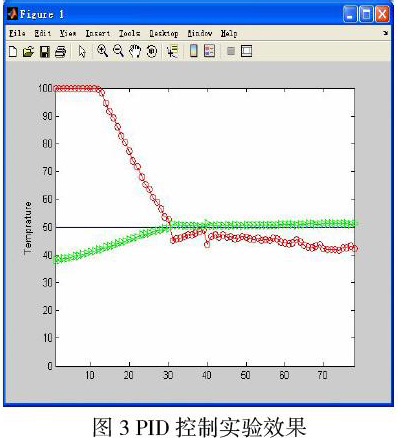Click the 50 y-axis tick label
The height and width of the screenshot is (443, 398).
point(47,227)
